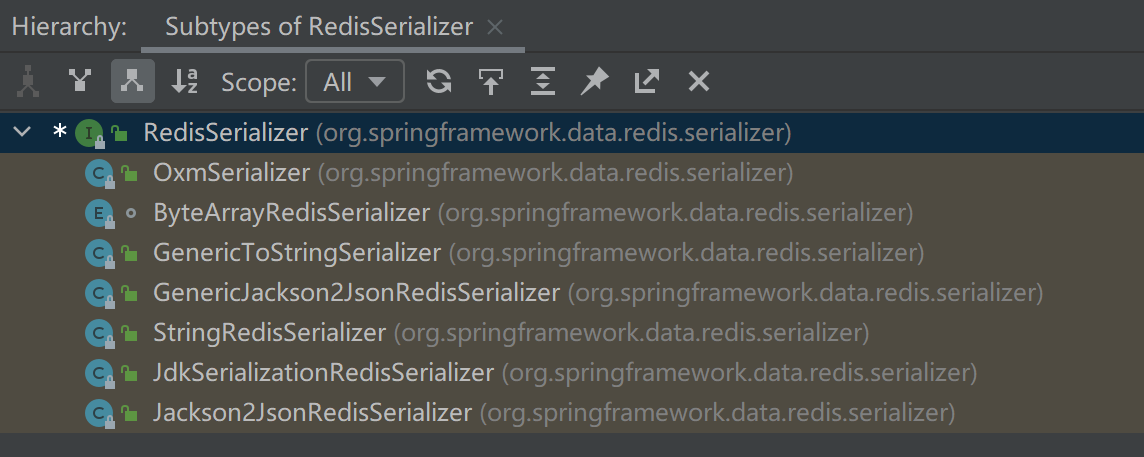Close the Subtypes of RedisSerializer tab
This screenshot has width=1144, height=457.
[x=495, y=28]
